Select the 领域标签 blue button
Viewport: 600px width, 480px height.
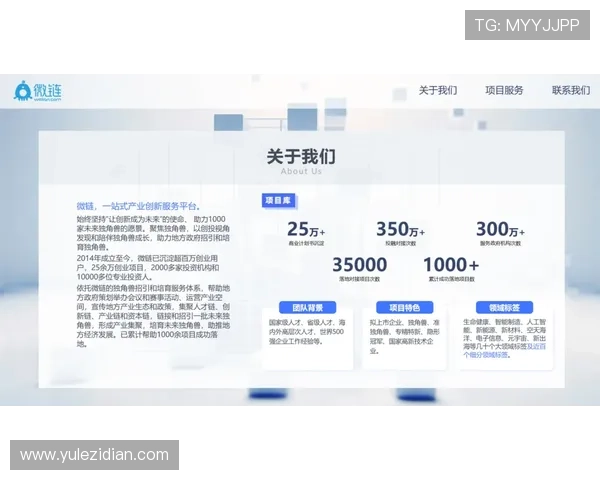[504, 307]
